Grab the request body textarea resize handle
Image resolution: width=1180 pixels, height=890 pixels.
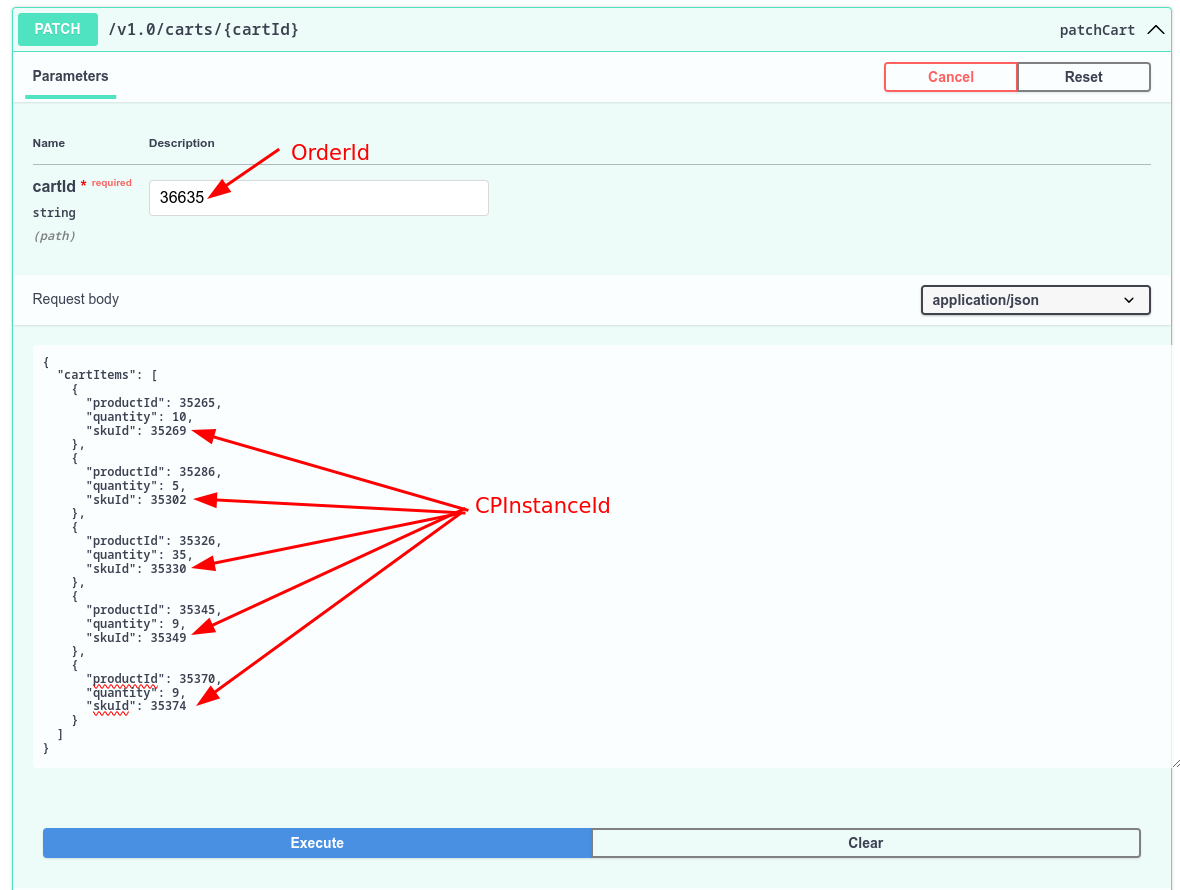pos(1175,763)
